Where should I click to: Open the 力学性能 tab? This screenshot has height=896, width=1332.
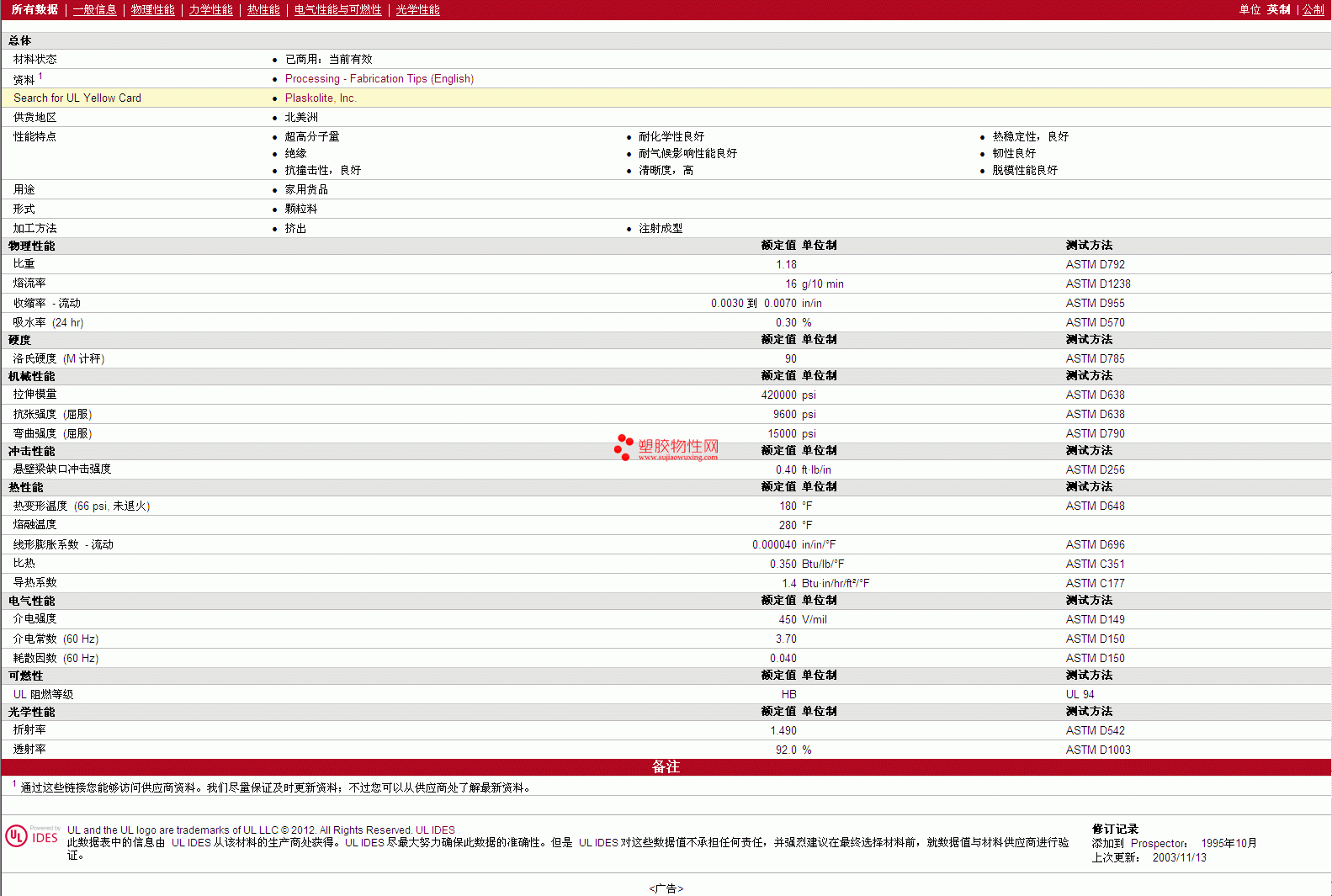pyautogui.click(x=210, y=10)
